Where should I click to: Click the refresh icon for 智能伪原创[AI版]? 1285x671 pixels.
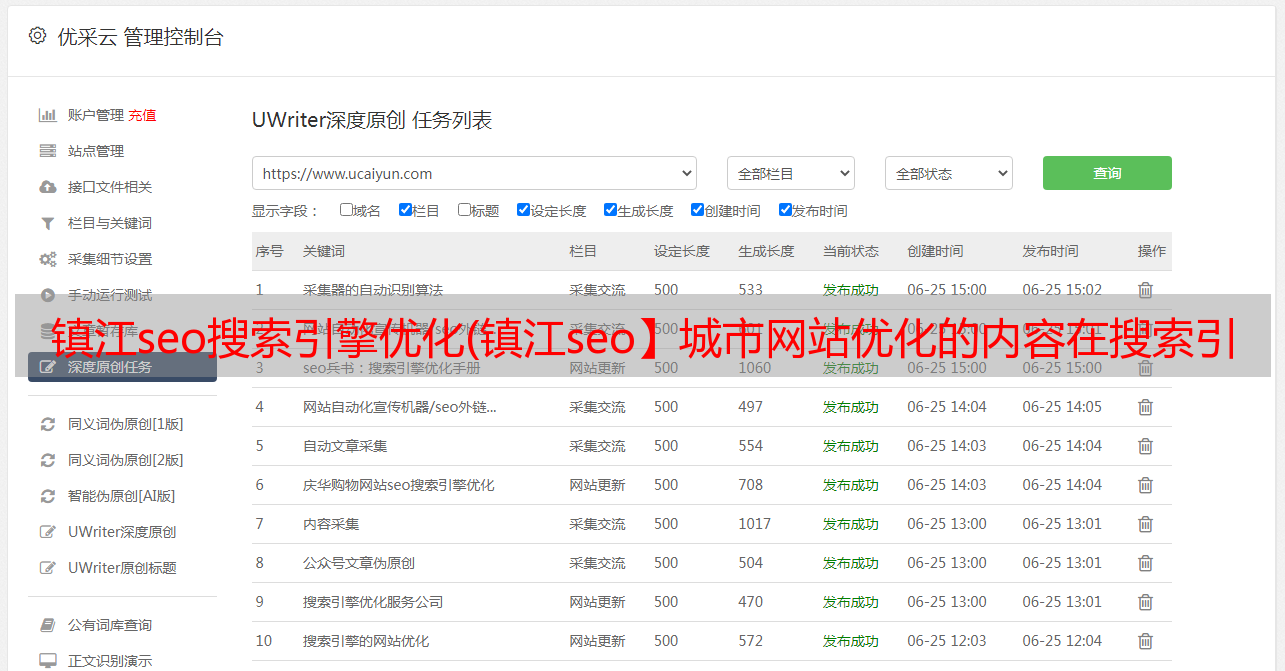47,496
